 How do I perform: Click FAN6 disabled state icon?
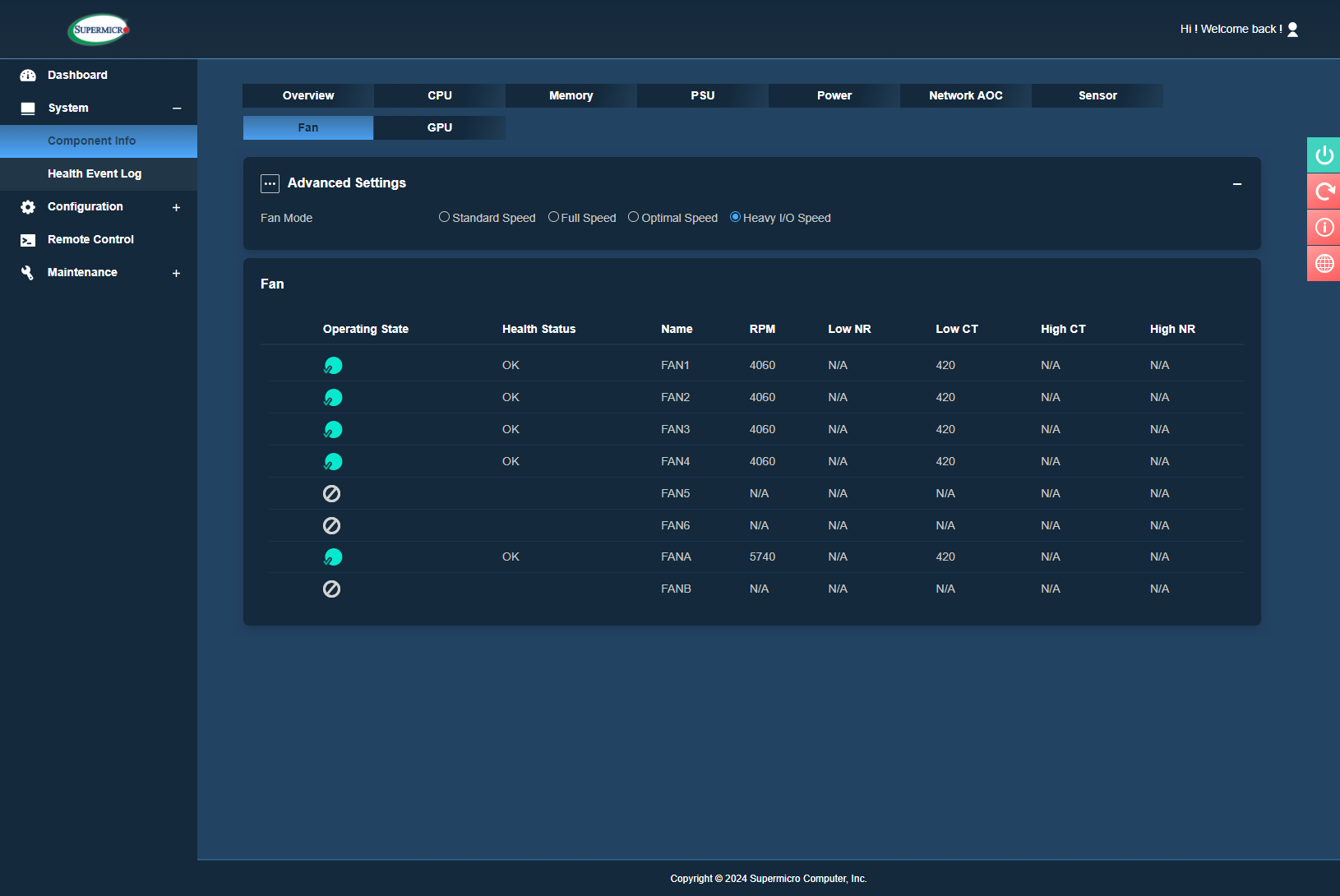coord(331,525)
